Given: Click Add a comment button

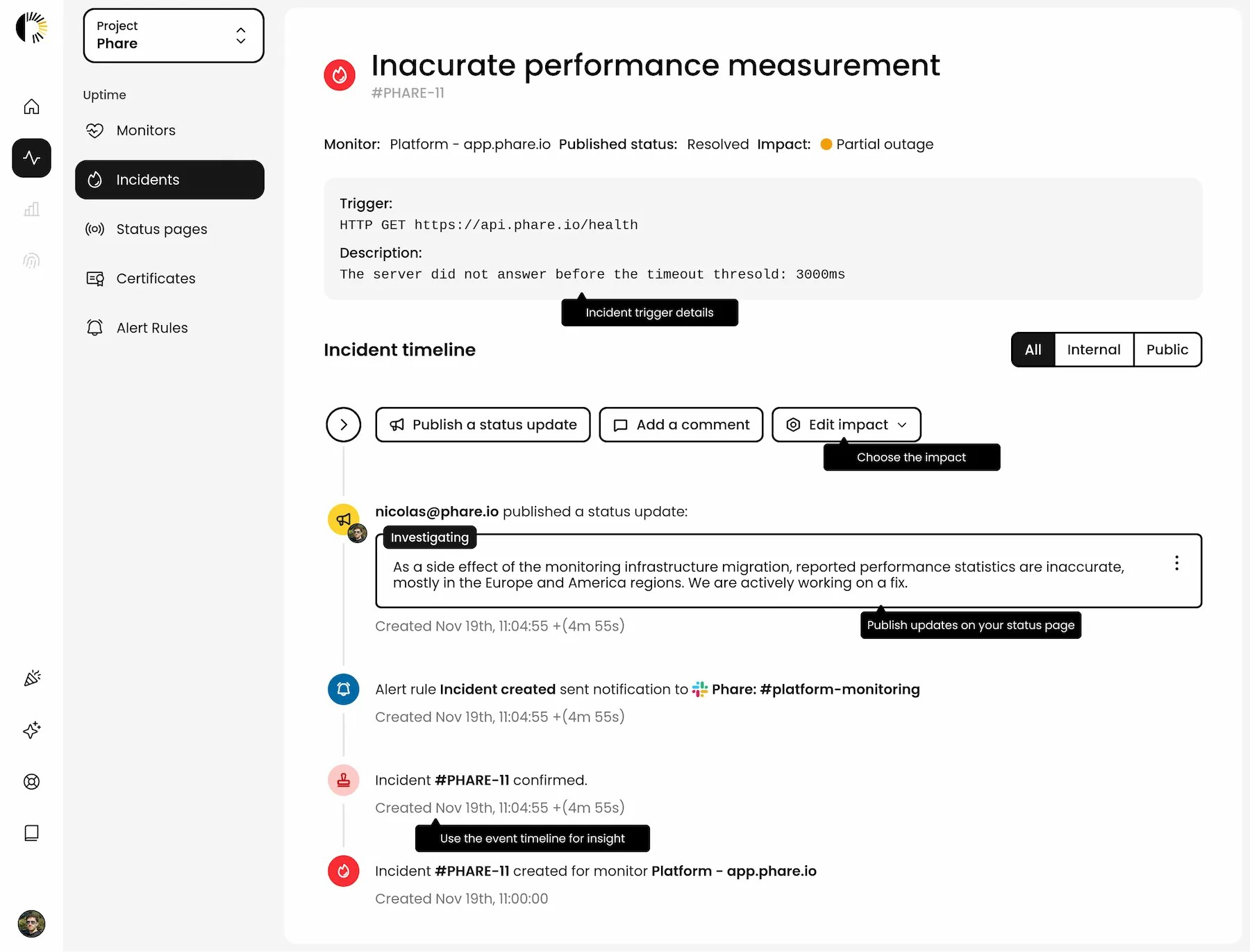Looking at the screenshot, I should click(x=681, y=424).
